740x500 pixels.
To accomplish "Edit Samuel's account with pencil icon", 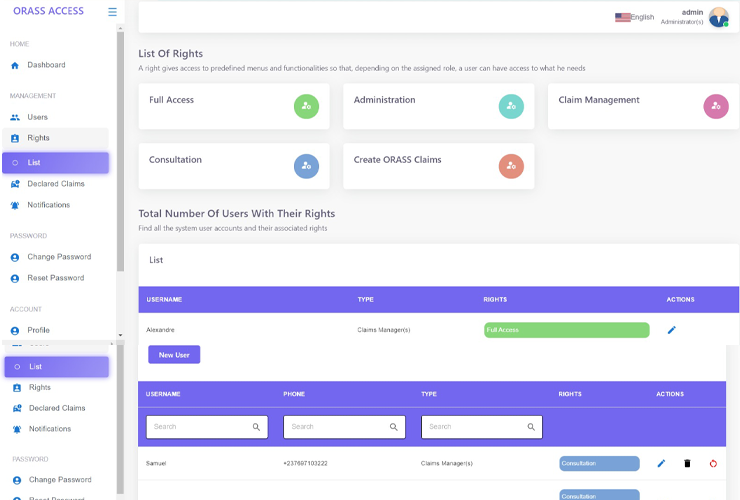I will click(x=661, y=463).
